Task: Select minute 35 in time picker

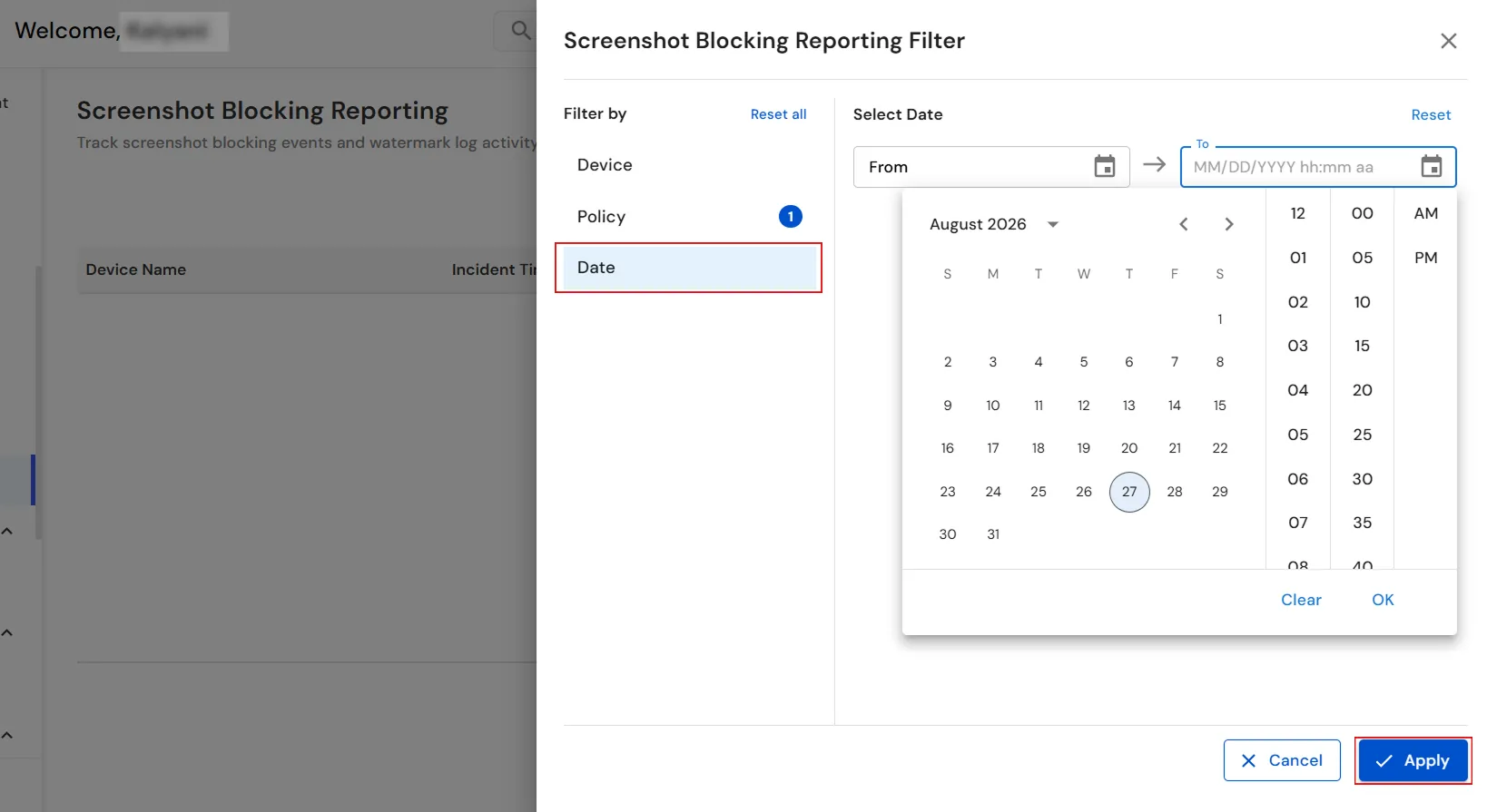Action: 1362,523
